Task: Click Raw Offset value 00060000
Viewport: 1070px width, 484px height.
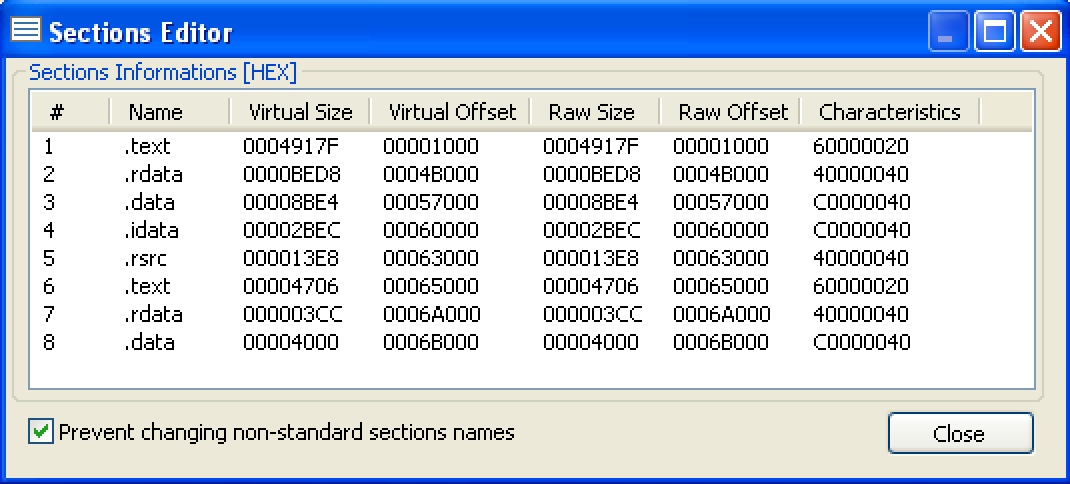Action: click(721, 230)
